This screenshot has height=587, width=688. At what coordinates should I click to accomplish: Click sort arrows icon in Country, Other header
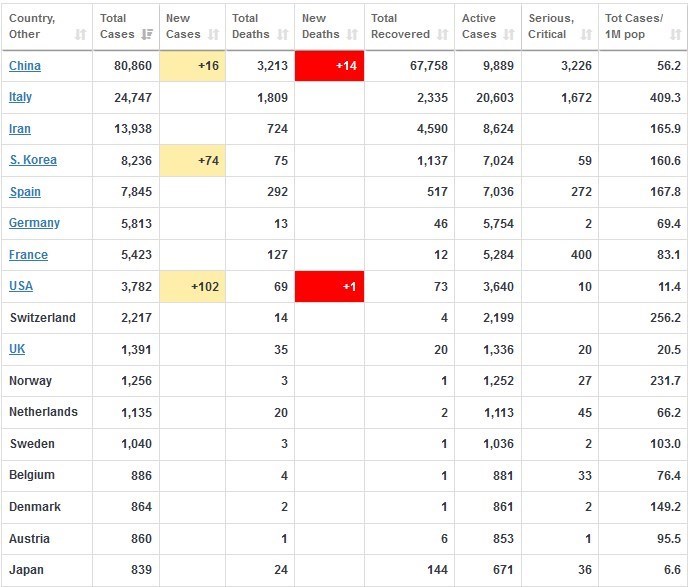click(80, 35)
